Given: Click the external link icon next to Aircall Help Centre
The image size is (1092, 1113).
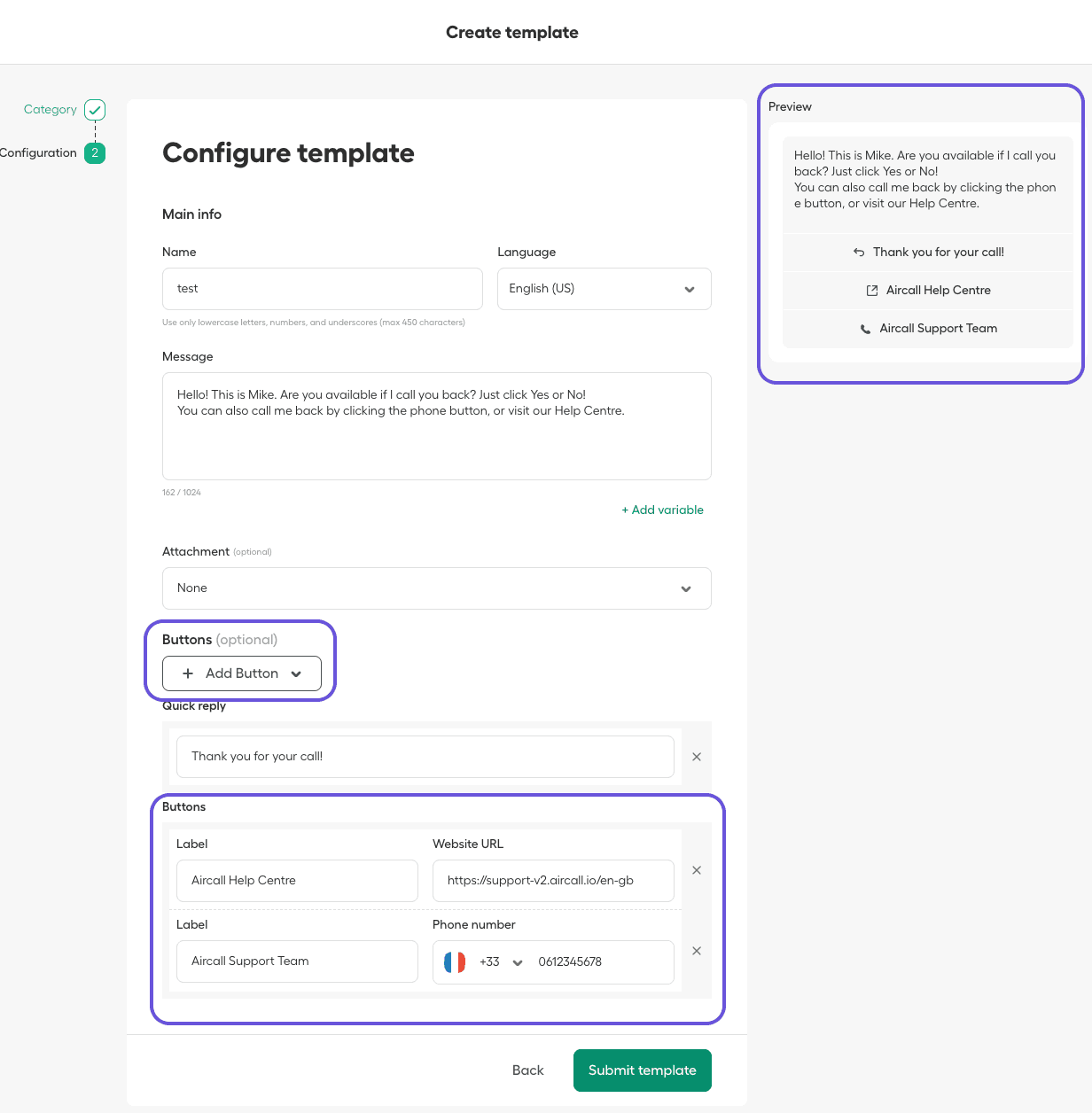Looking at the screenshot, I should point(872,290).
